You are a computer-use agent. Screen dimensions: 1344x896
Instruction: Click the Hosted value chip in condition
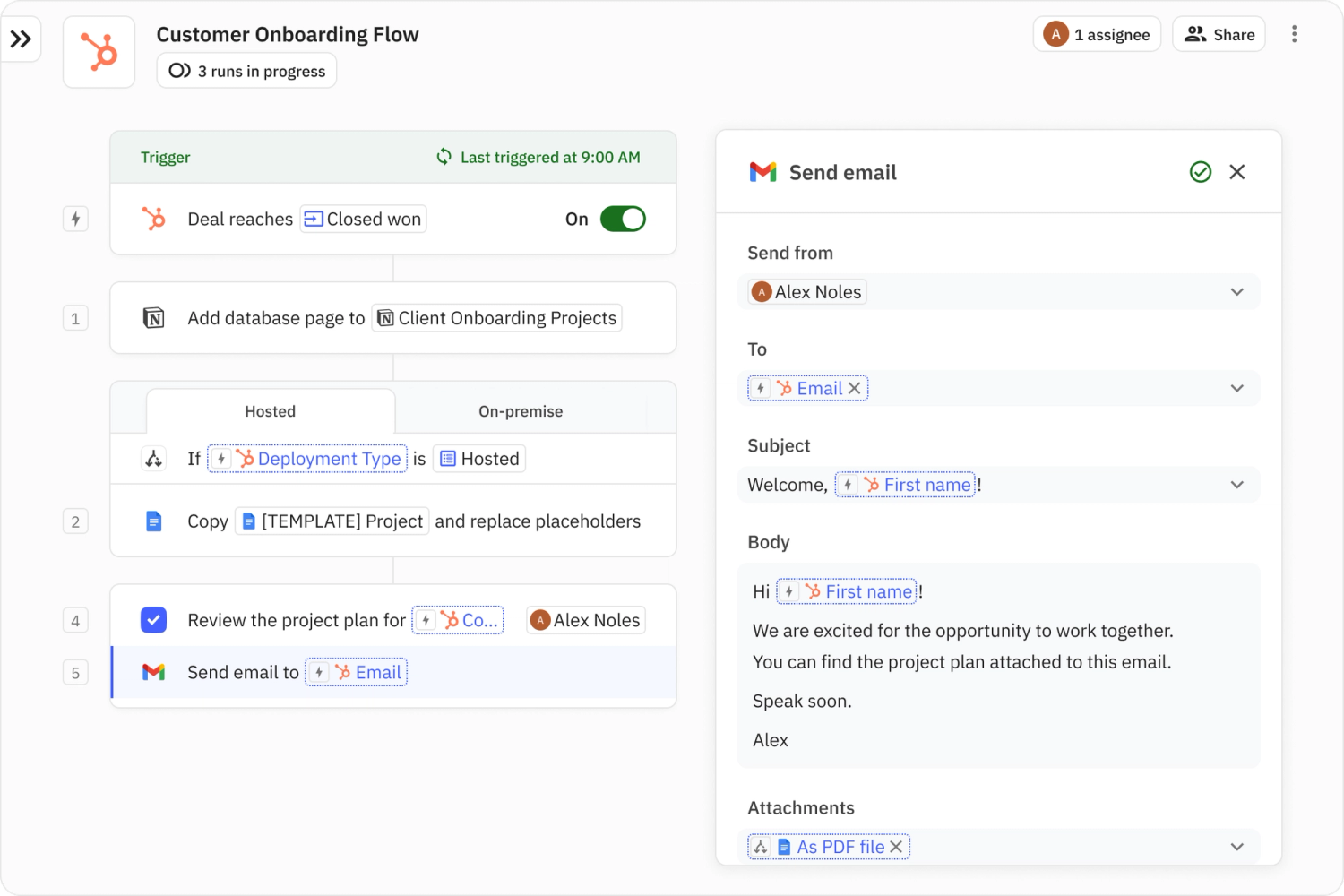[479, 459]
